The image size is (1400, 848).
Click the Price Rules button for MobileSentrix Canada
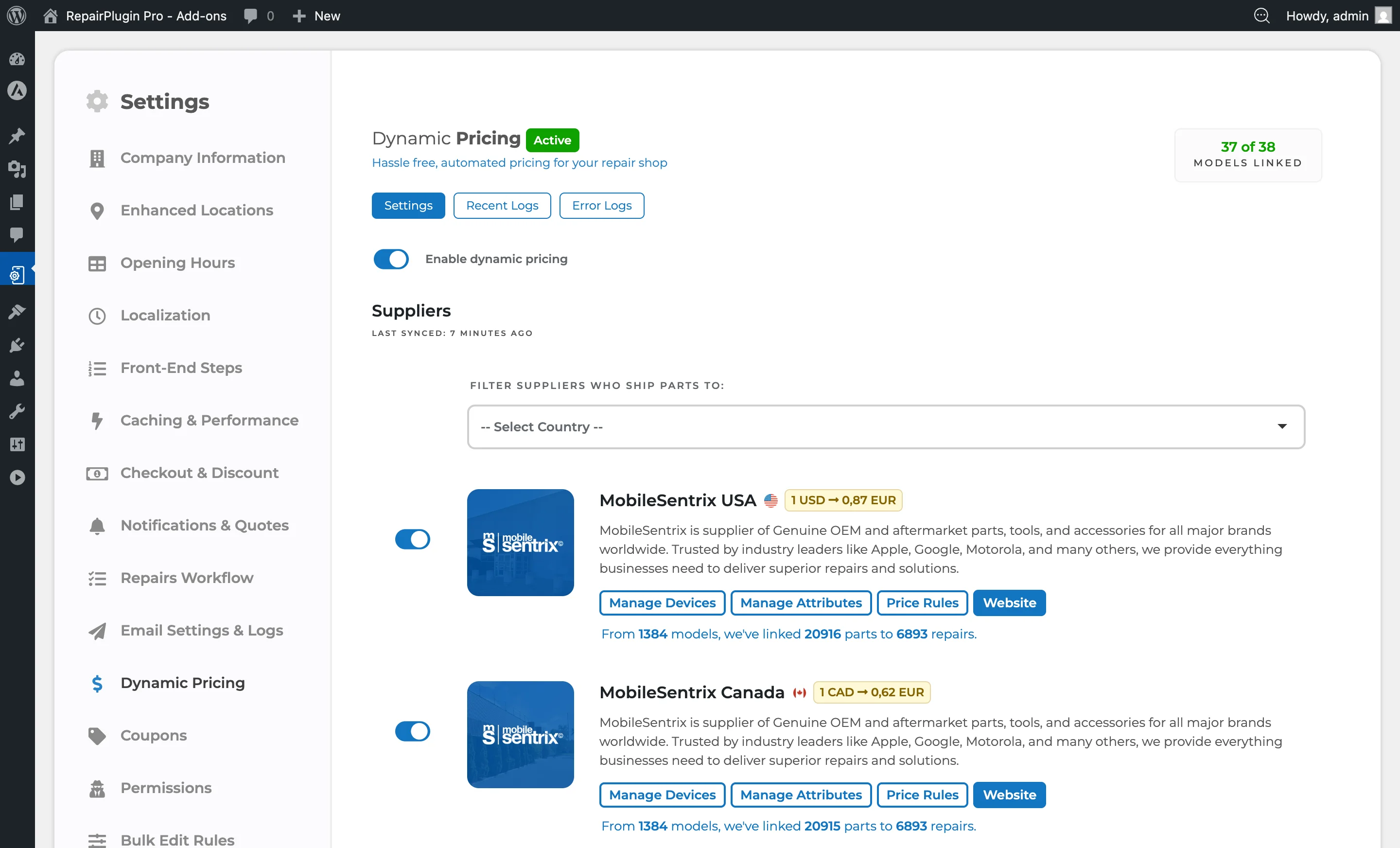(x=922, y=795)
